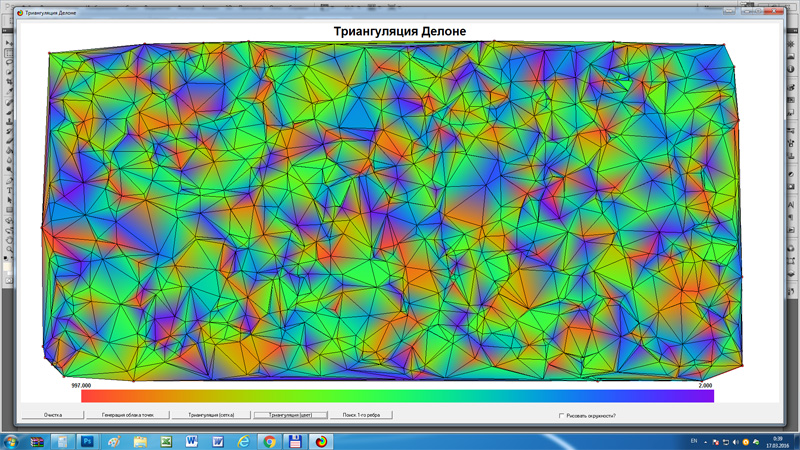Click 'Генерация облака точек' button
Viewport: 800px width, 450px height.
[127, 415]
